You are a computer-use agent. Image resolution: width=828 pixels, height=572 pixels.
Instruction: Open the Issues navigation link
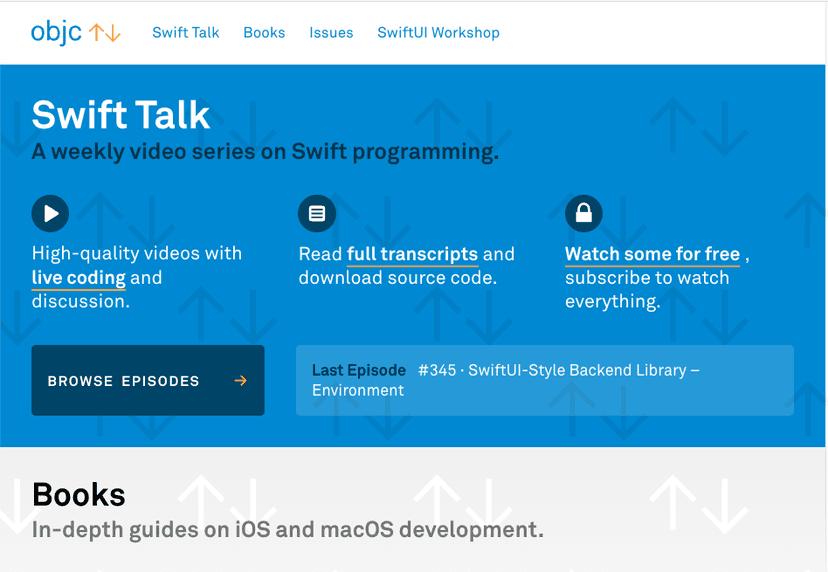tap(331, 32)
